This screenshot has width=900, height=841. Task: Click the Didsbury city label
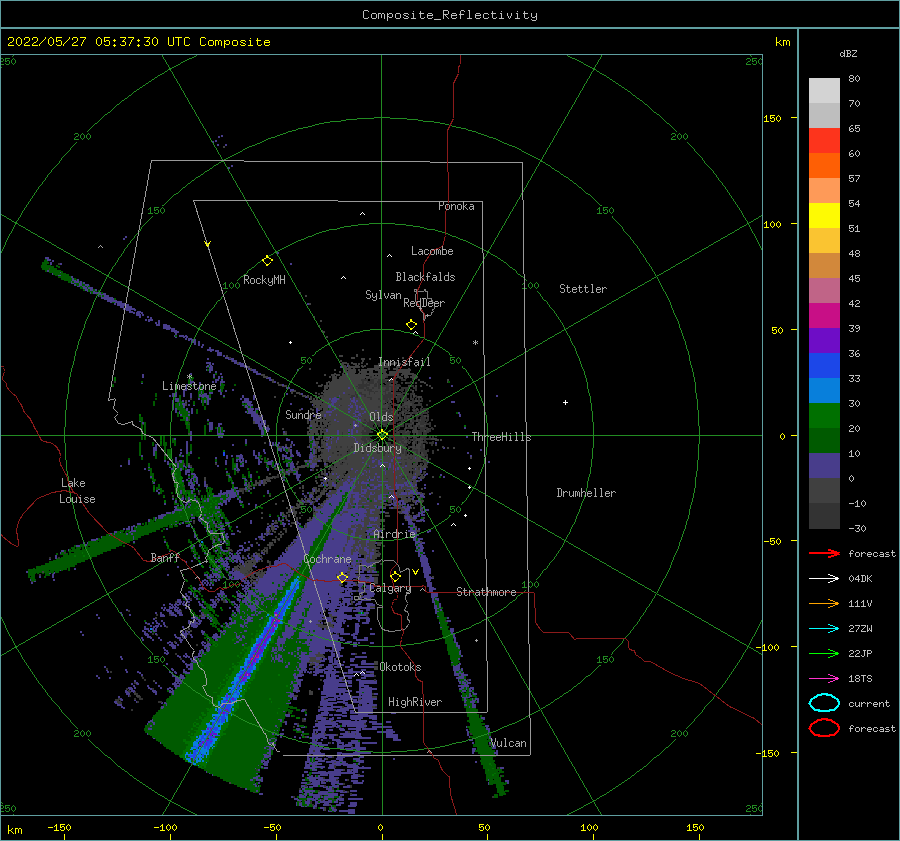point(378,448)
